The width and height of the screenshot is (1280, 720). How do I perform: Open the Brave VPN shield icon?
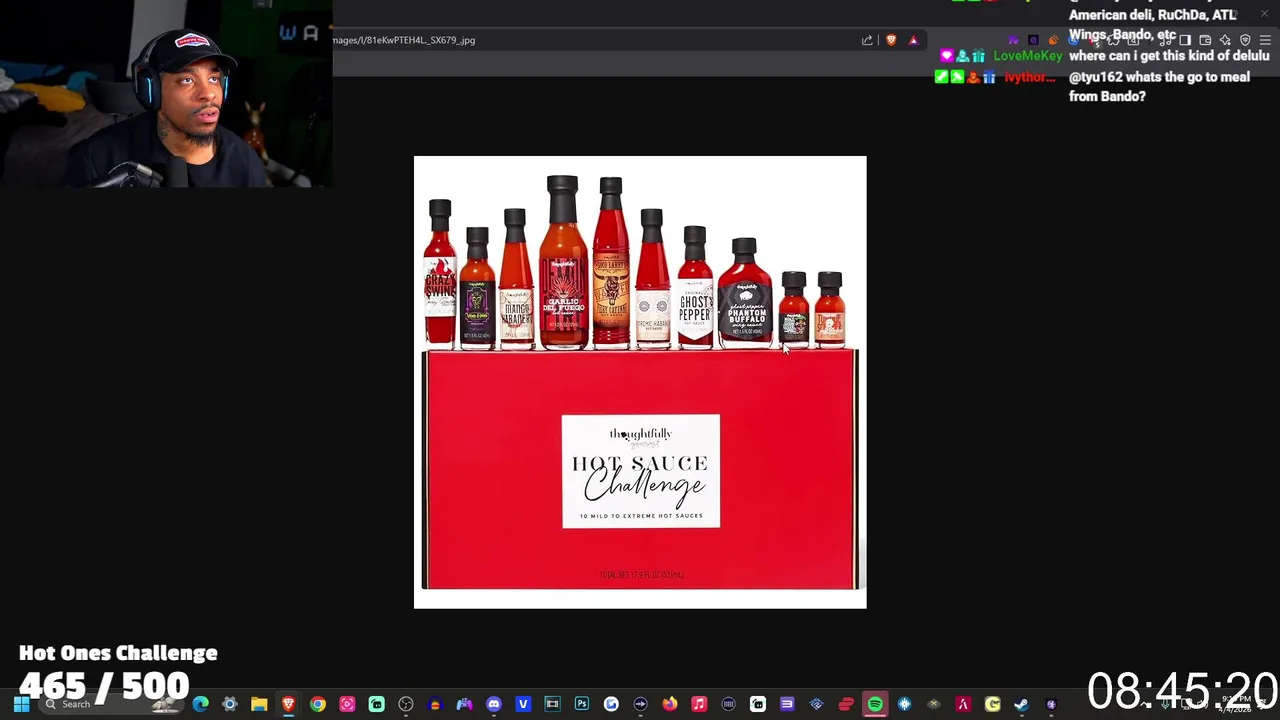pyautogui.click(x=1245, y=40)
